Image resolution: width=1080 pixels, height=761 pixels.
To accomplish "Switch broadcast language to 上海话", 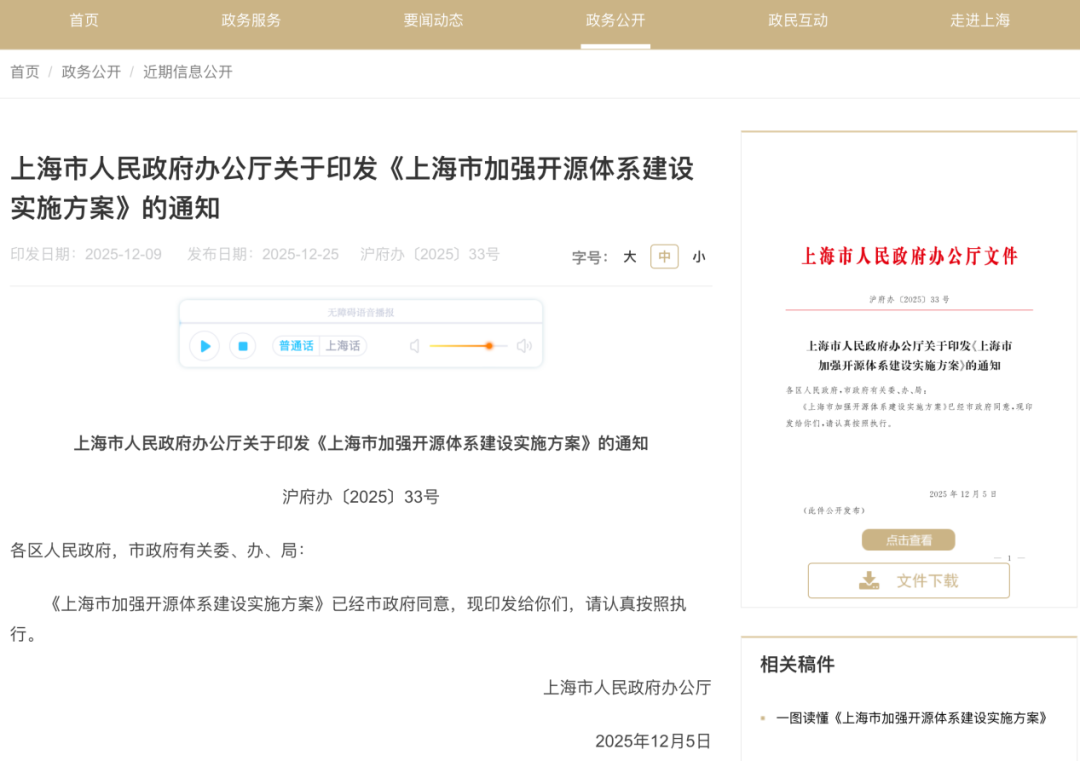I will pos(344,345).
